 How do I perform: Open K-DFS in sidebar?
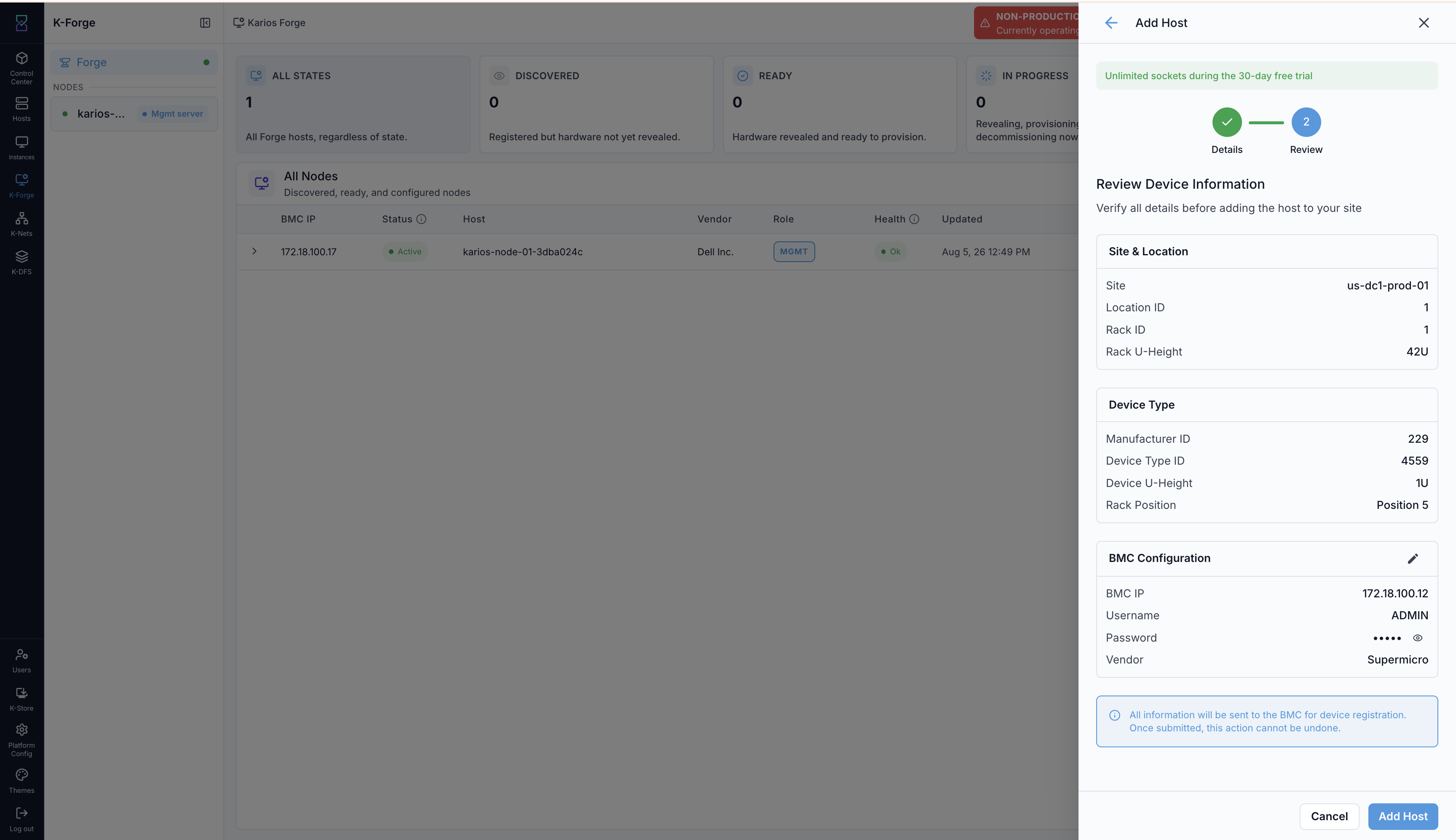pos(21,262)
